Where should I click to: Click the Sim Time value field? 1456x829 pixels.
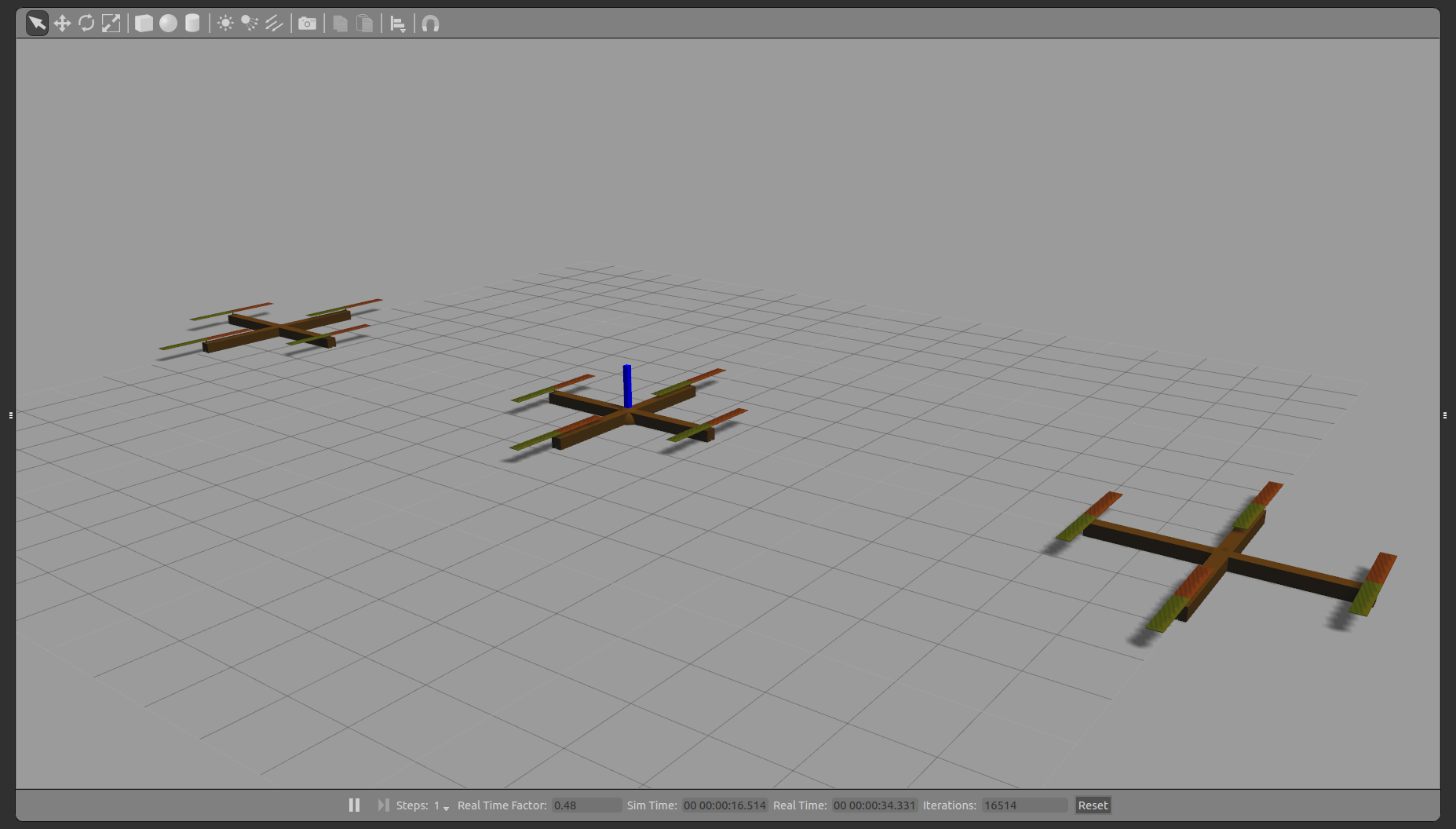[x=724, y=805]
